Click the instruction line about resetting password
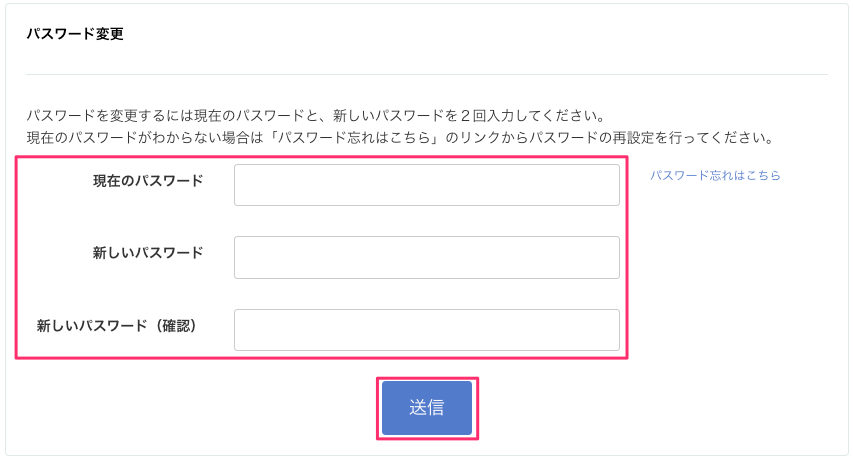Viewport: 853px width, 461px height. pyautogui.click(x=400, y=136)
